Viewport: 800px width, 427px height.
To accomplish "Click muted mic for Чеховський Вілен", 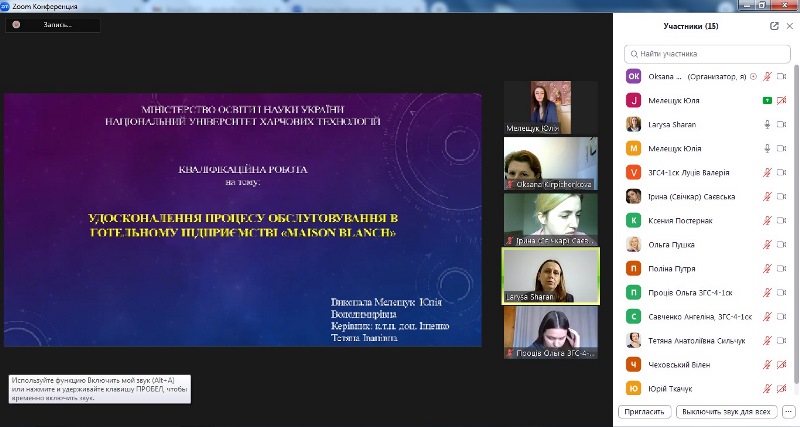I will pyautogui.click(x=767, y=364).
